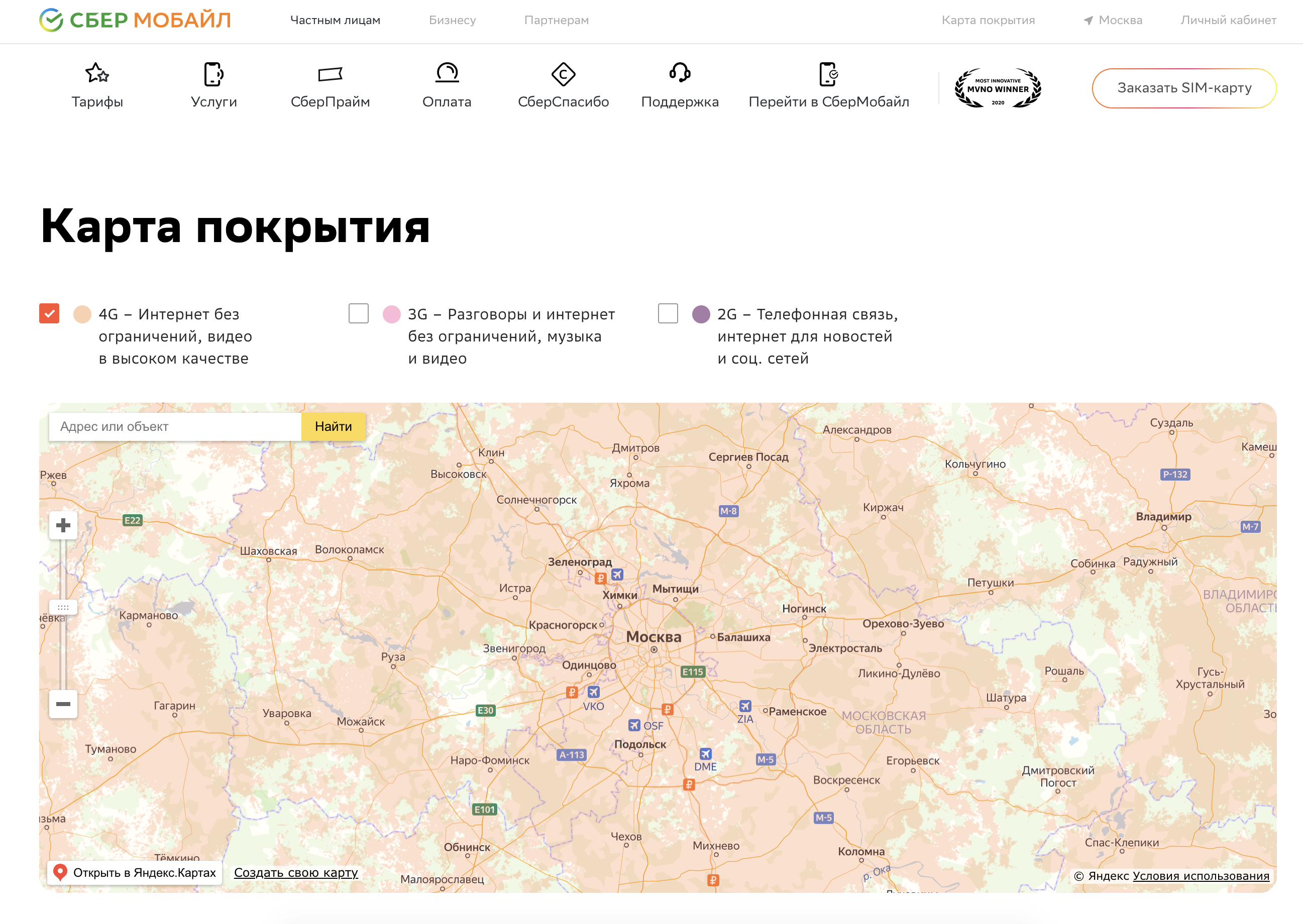Click the P-132 road marker on map

[x=1175, y=475]
